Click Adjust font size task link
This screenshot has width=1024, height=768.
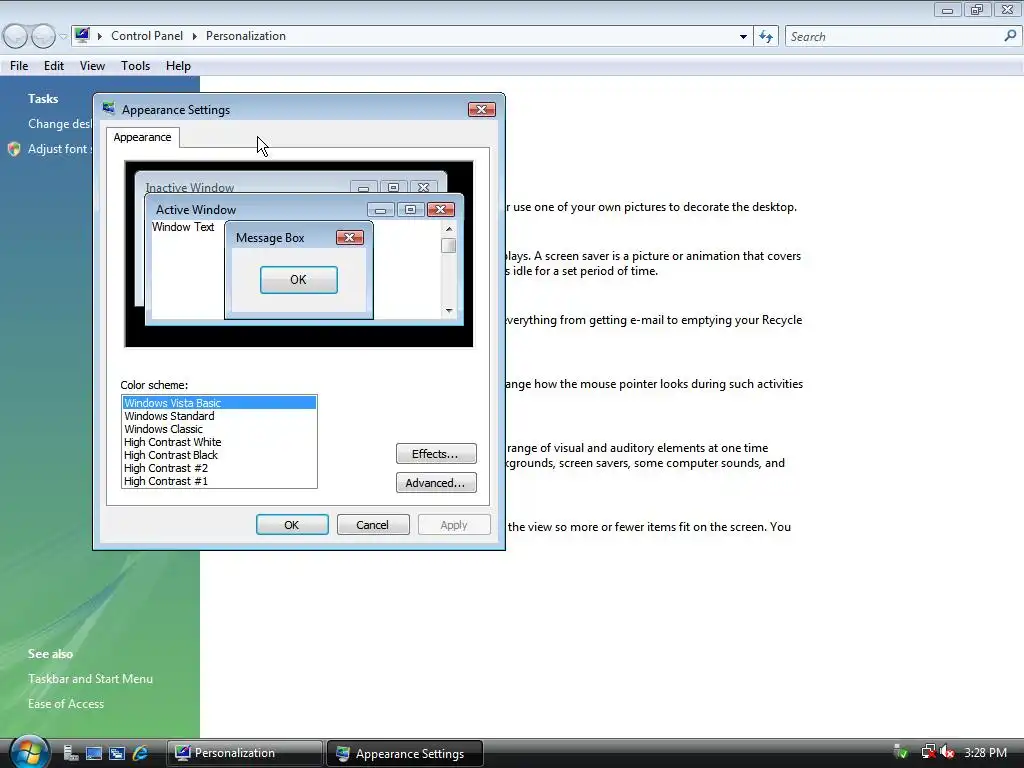[60, 149]
